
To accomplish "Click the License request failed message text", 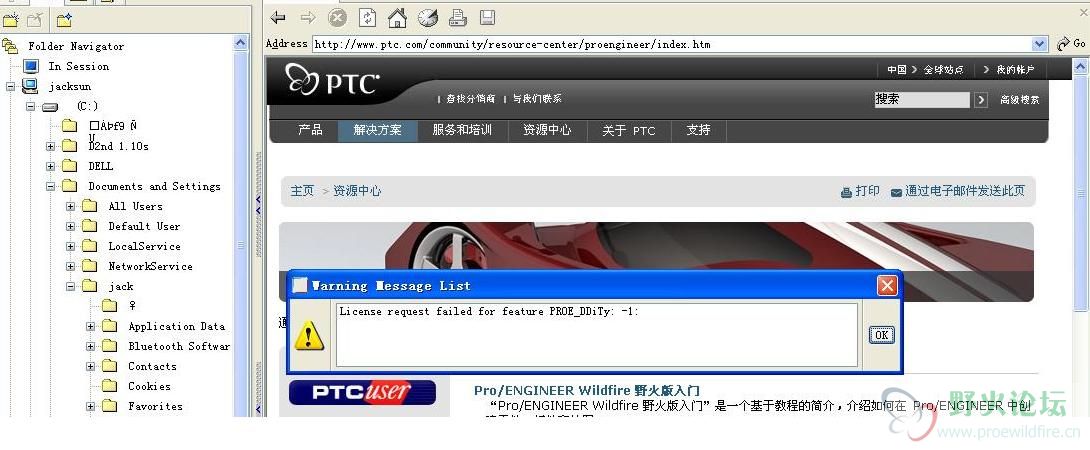I will (489, 312).
